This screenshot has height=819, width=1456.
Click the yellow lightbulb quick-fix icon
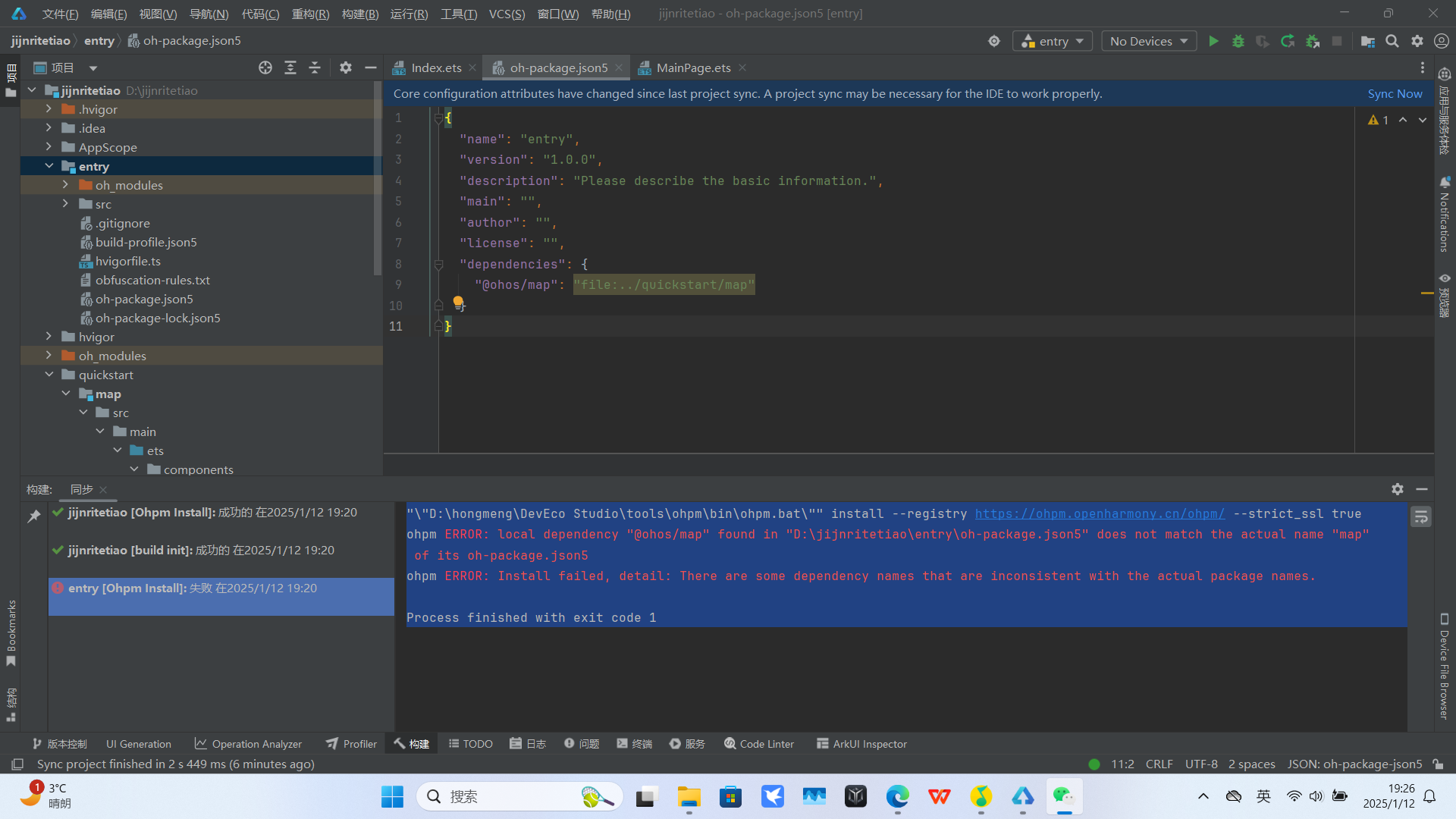(458, 303)
